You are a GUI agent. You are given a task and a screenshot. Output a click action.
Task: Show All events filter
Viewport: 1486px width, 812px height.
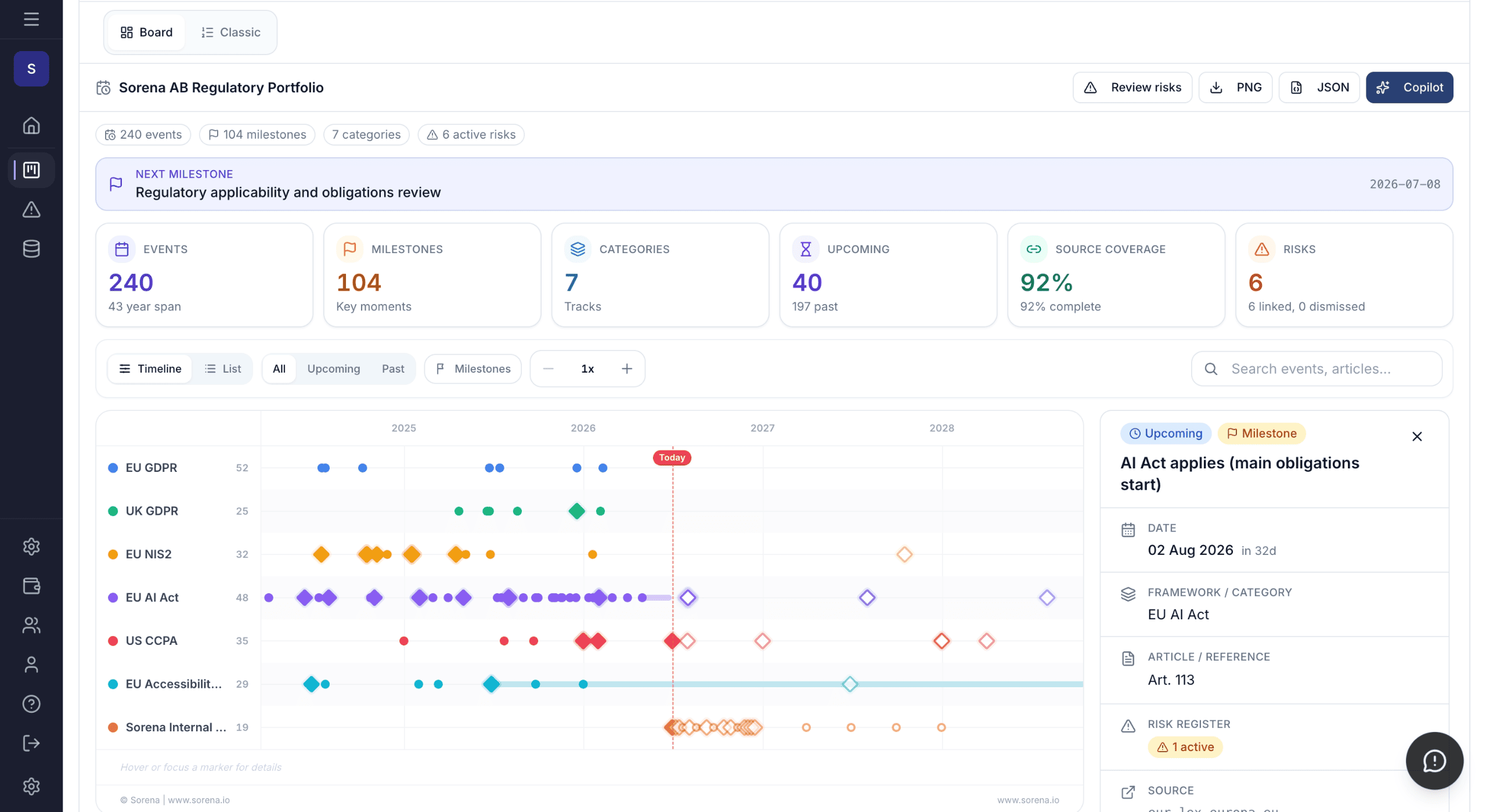(279, 369)
